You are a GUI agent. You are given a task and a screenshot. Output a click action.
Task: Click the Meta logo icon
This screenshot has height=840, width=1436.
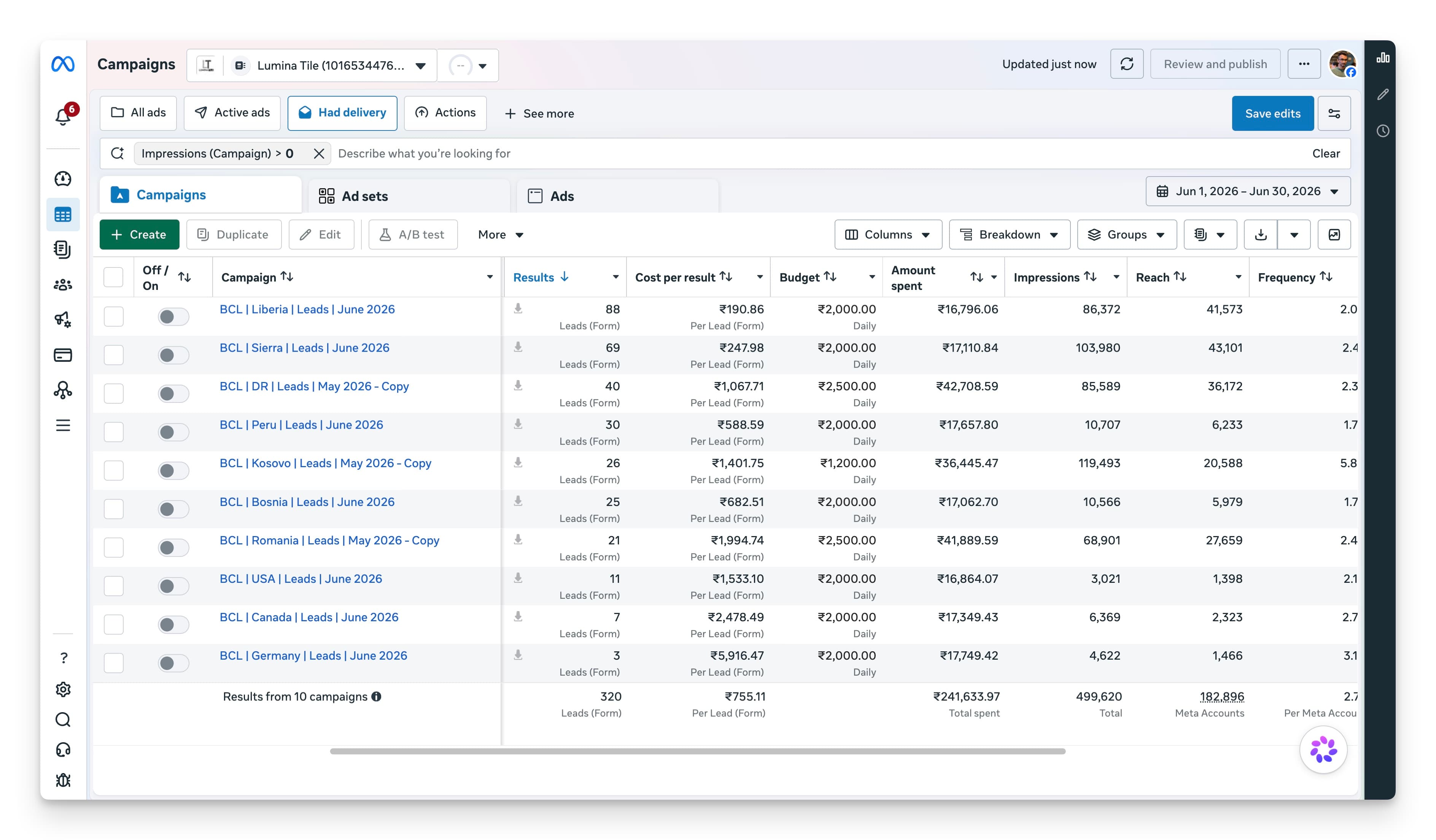[x=63, y=64]
